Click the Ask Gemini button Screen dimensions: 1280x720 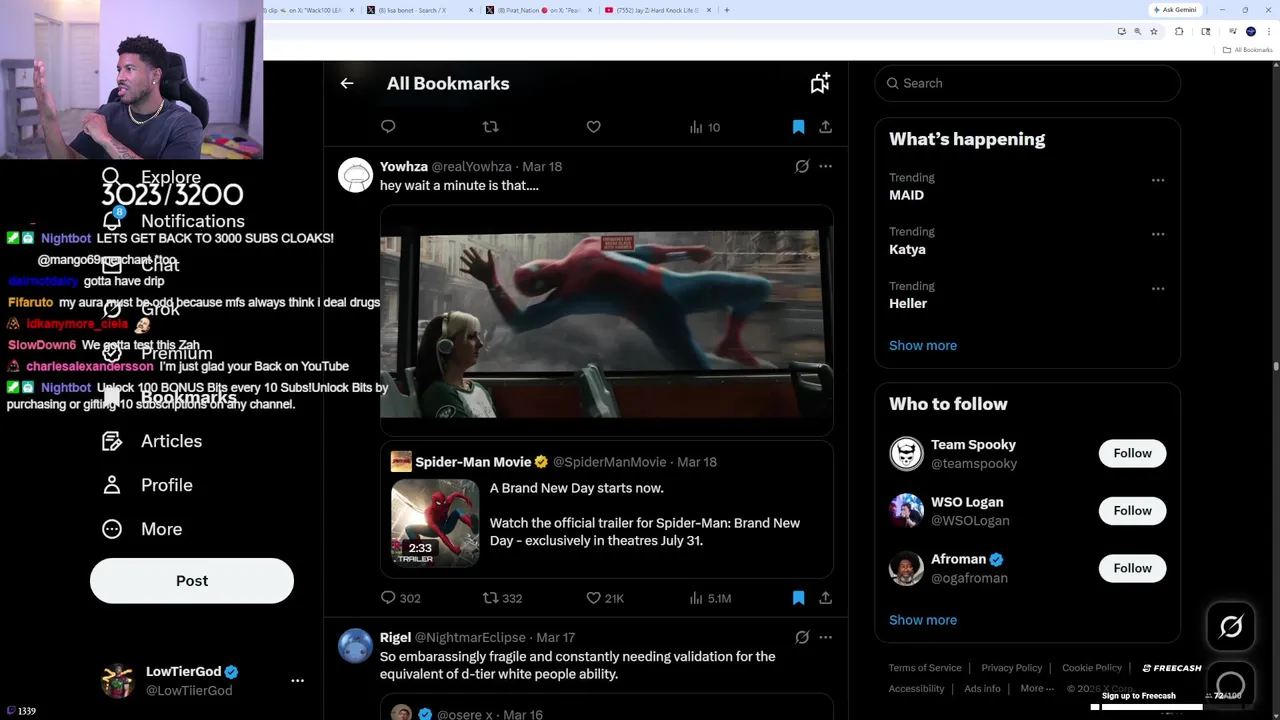point(1175,10)
